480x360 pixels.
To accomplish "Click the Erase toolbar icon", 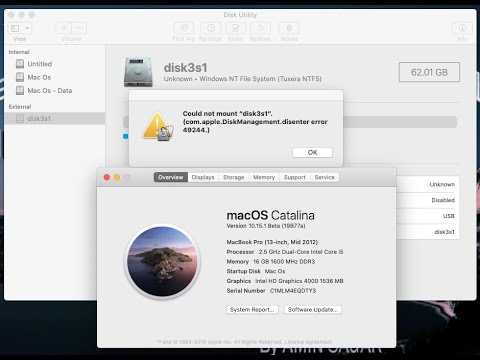I will coord(236,28).
